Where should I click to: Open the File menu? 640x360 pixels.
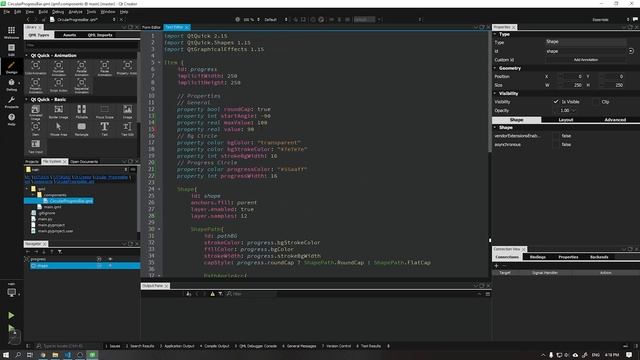click(7, 12)
